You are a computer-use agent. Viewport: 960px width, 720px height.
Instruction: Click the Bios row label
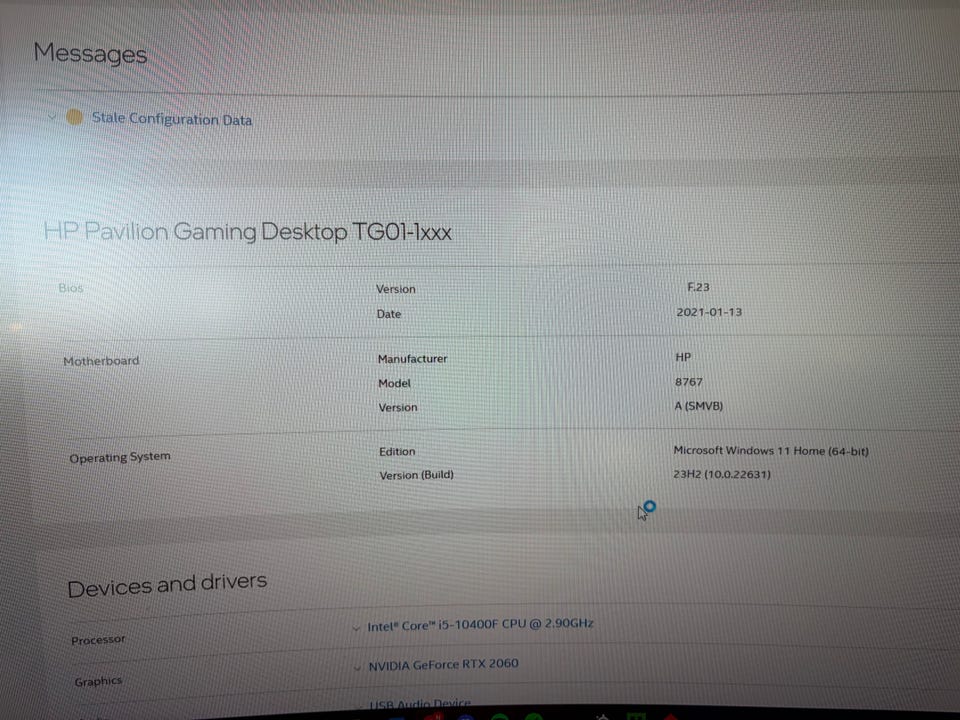coord(71,288)
